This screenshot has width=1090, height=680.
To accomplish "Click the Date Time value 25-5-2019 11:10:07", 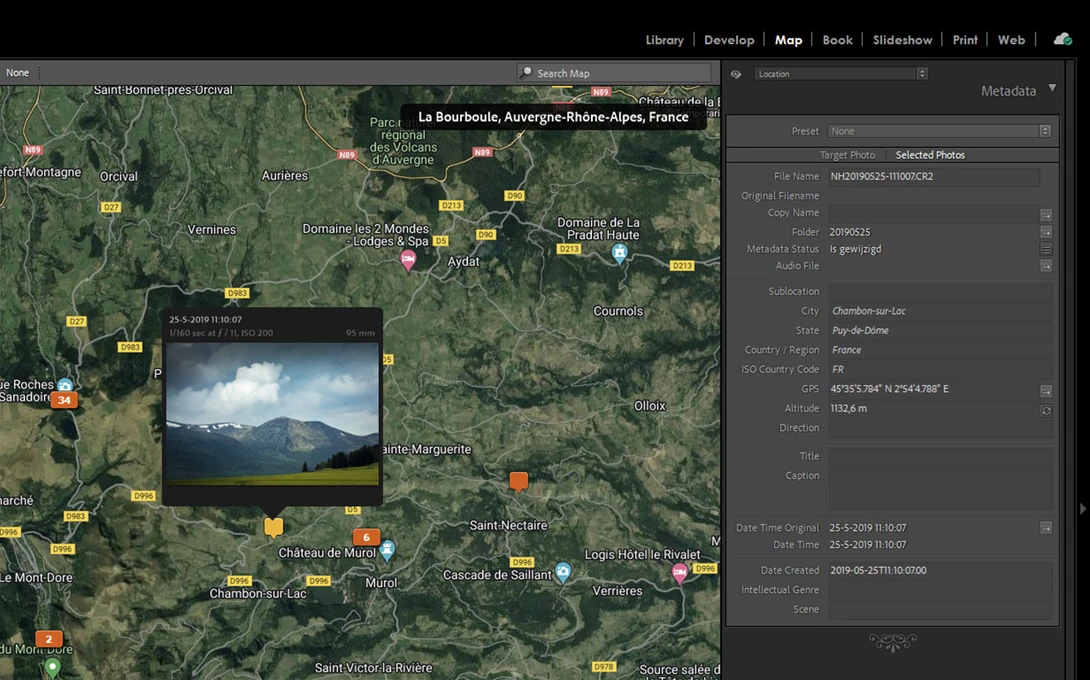I will coord(868,544).
